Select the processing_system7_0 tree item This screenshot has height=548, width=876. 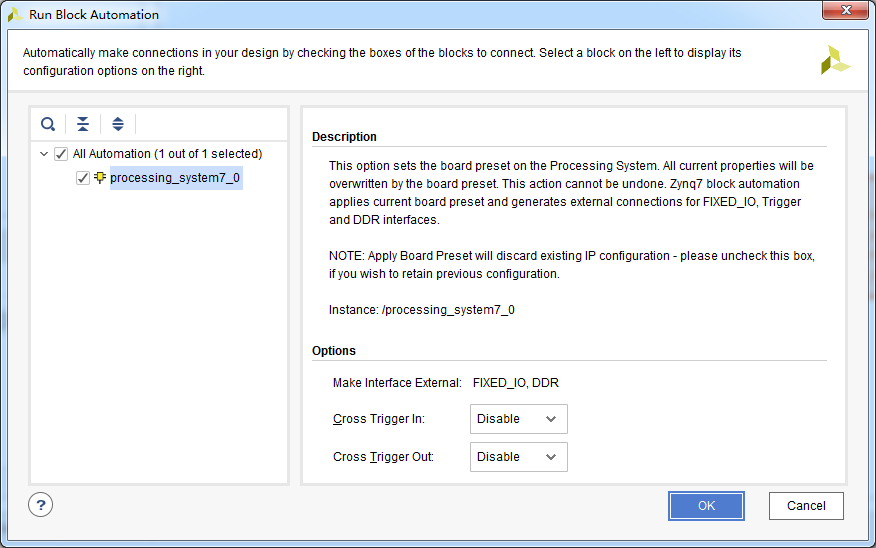(x=175, y=178)
